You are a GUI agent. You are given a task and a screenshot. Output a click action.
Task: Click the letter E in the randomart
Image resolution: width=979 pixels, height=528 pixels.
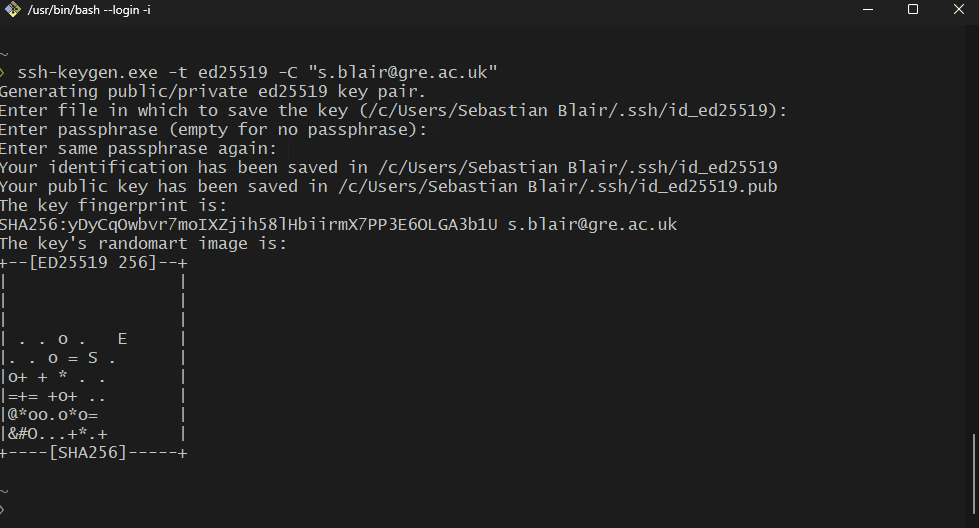click(122, 339)
